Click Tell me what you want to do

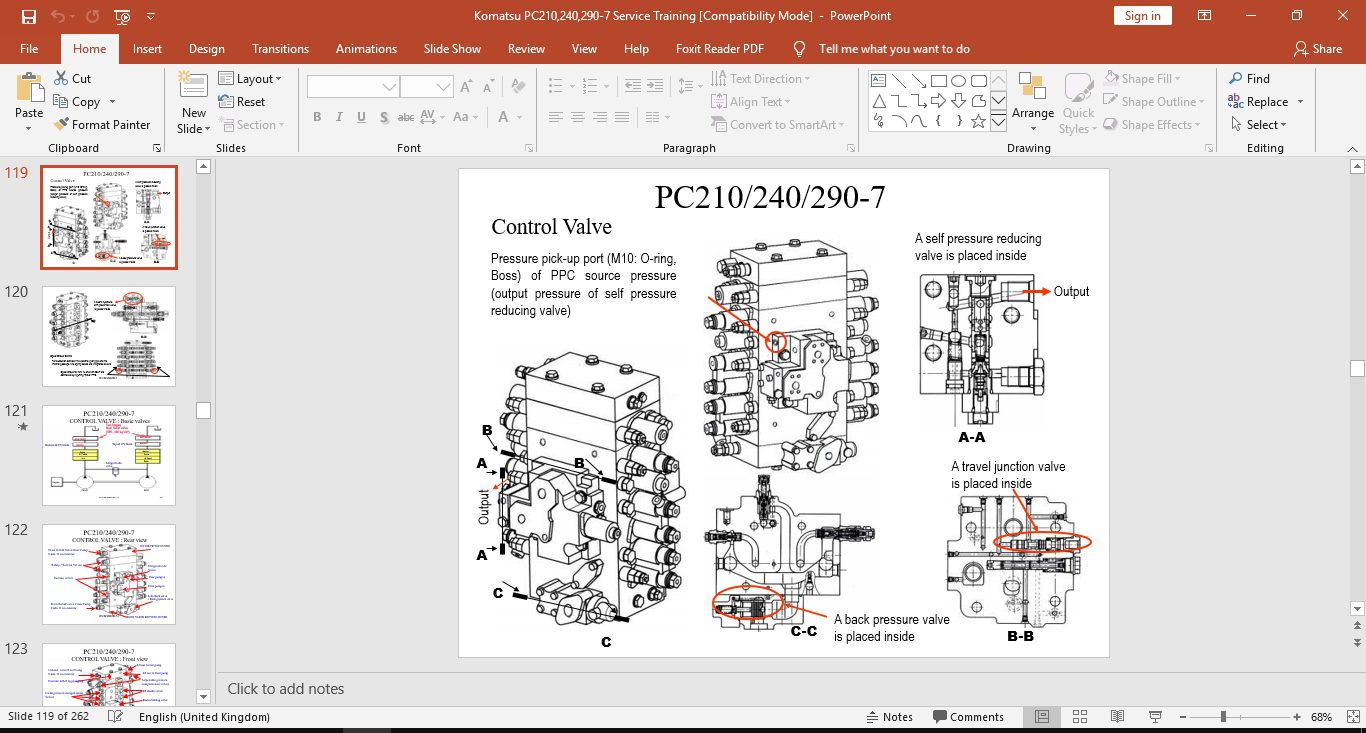894,48
